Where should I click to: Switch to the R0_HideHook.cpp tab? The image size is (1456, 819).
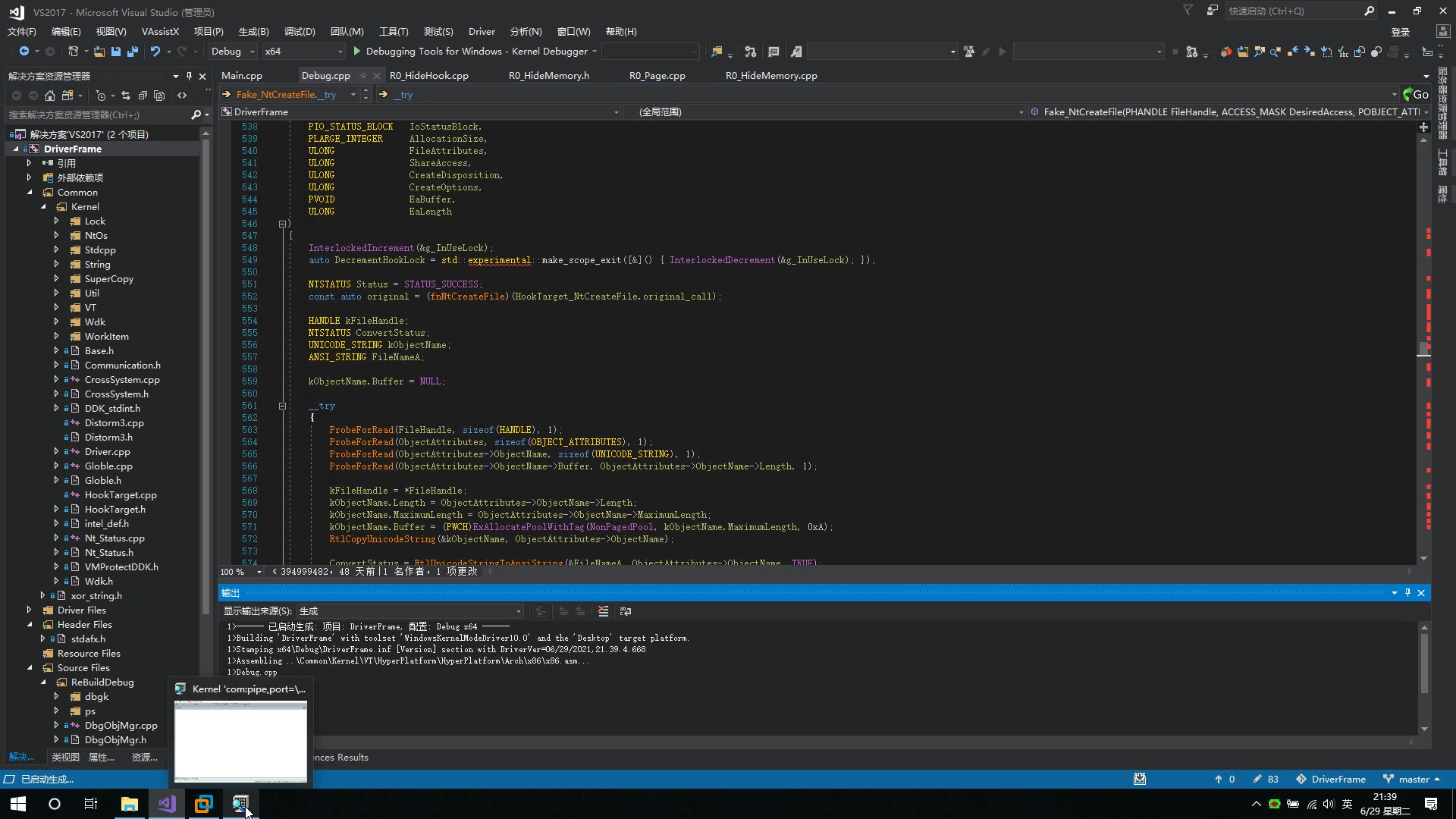428,76
